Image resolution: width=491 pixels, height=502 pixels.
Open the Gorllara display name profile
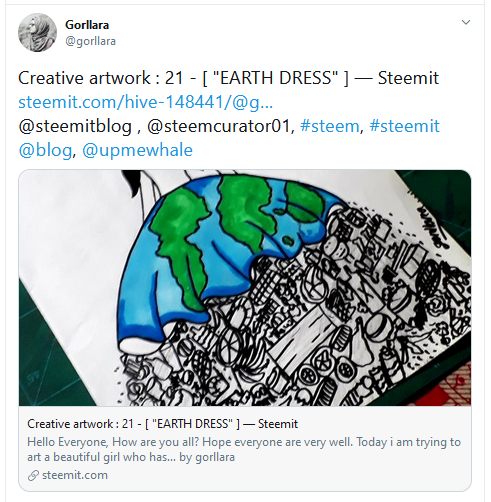87,25
